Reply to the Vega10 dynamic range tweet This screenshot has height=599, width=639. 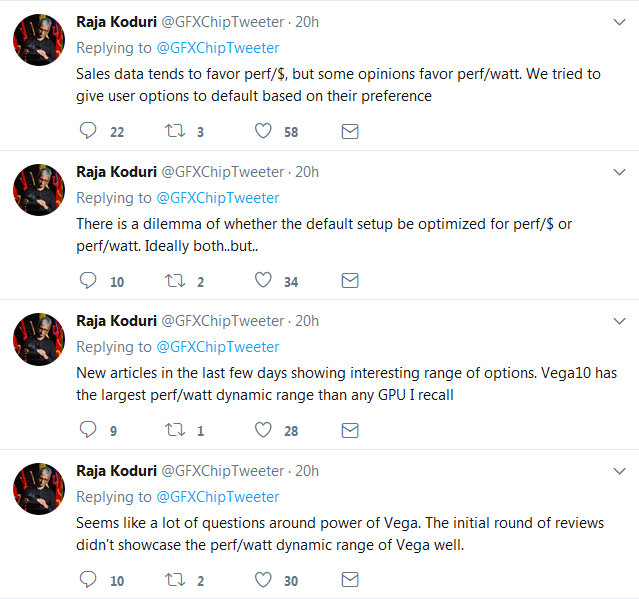pos(88,430)
